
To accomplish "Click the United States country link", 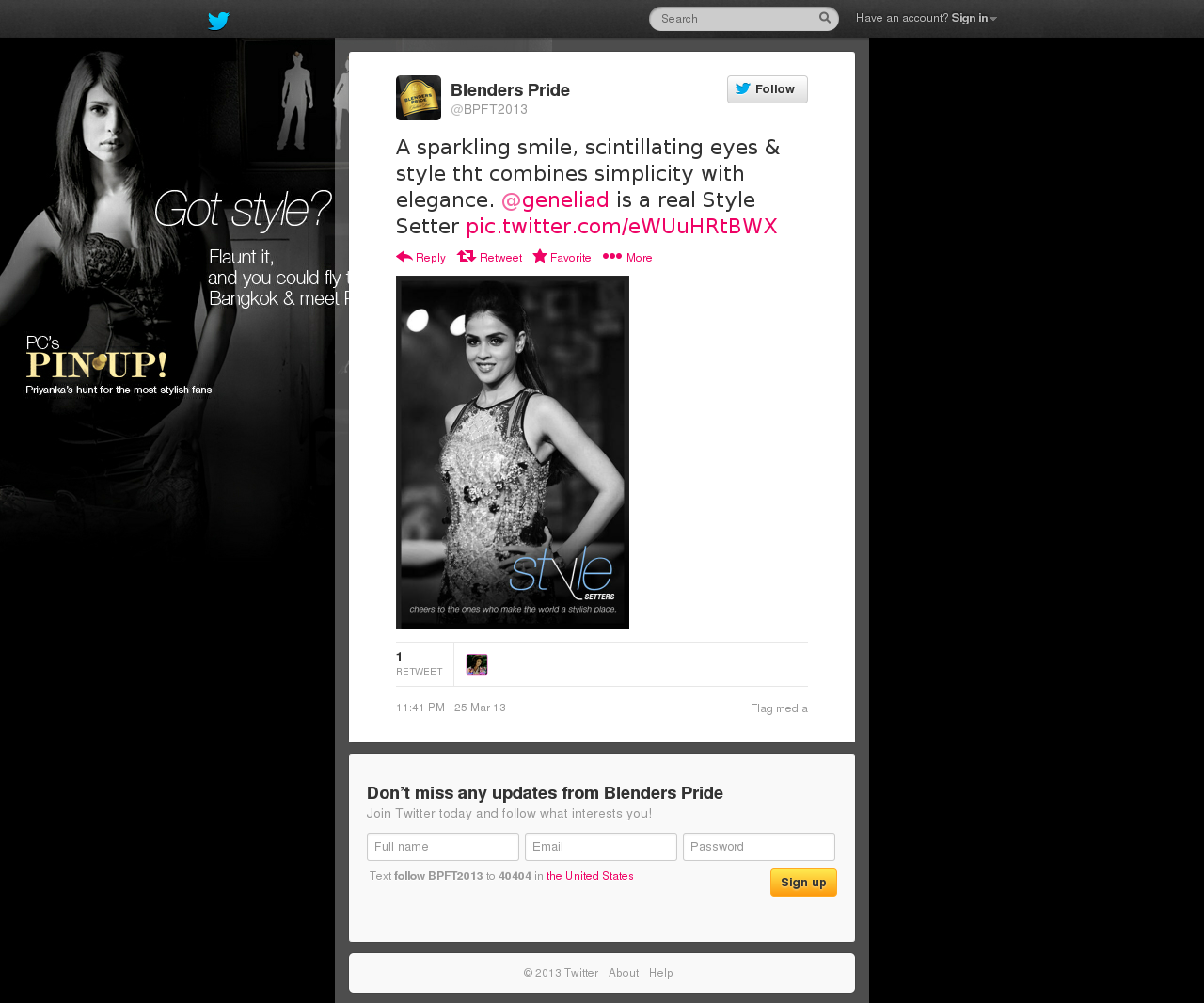I will tap(590, 876).
